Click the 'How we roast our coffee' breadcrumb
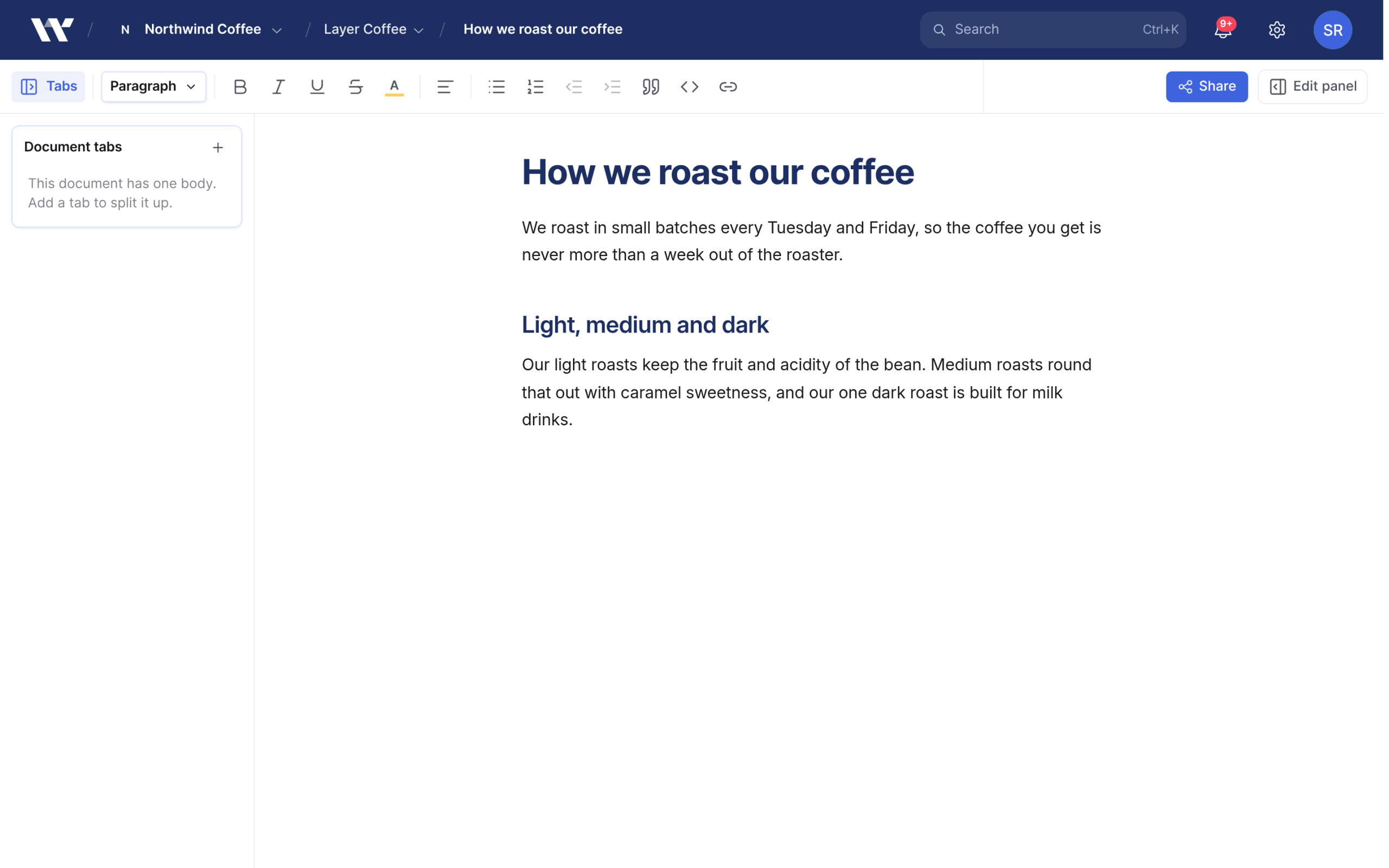1389x868 pixels. pyautogui.click(x=543, y=29)
